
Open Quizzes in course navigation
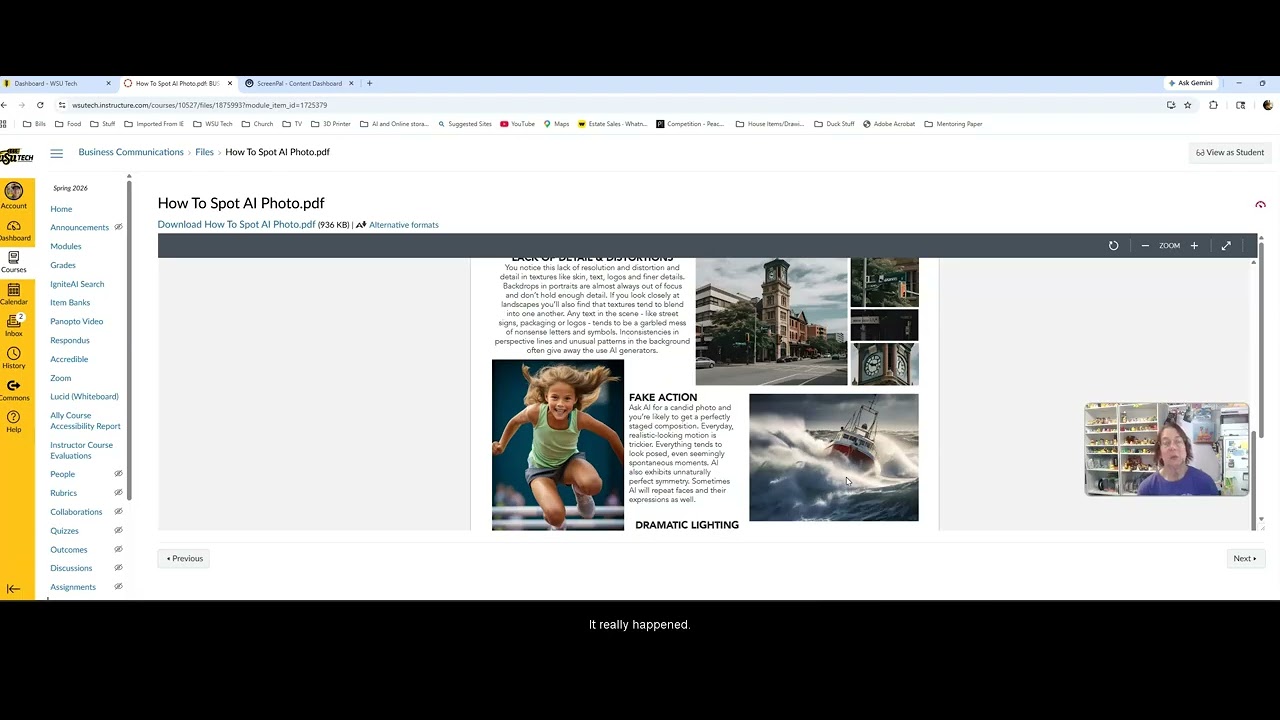coord(64,531)
